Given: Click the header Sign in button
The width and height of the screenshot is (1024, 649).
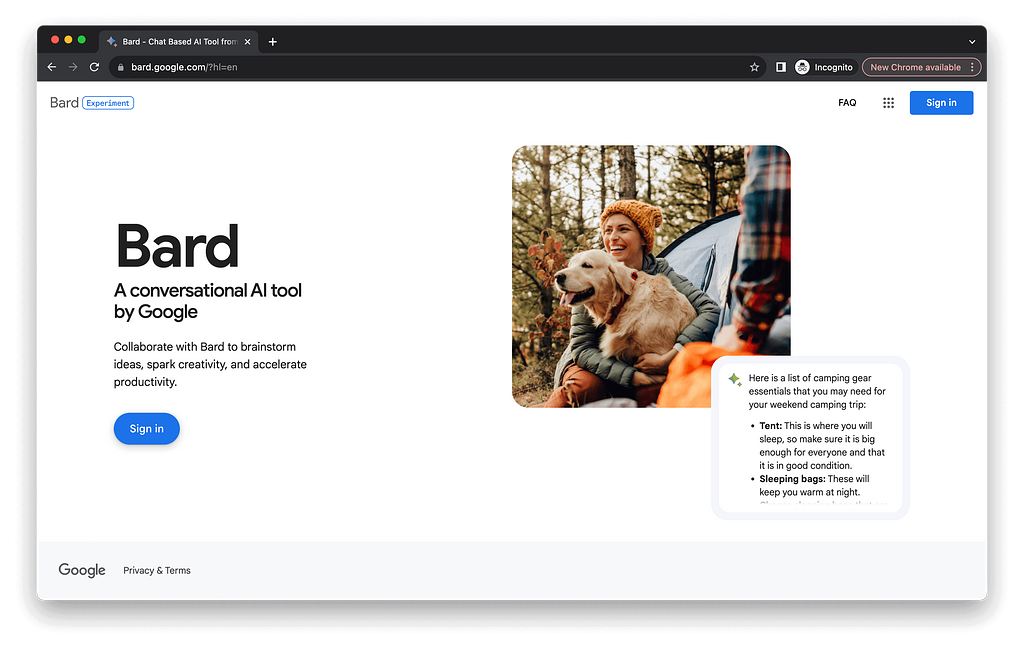Looking at the screenshot, I should click(941, 103).
